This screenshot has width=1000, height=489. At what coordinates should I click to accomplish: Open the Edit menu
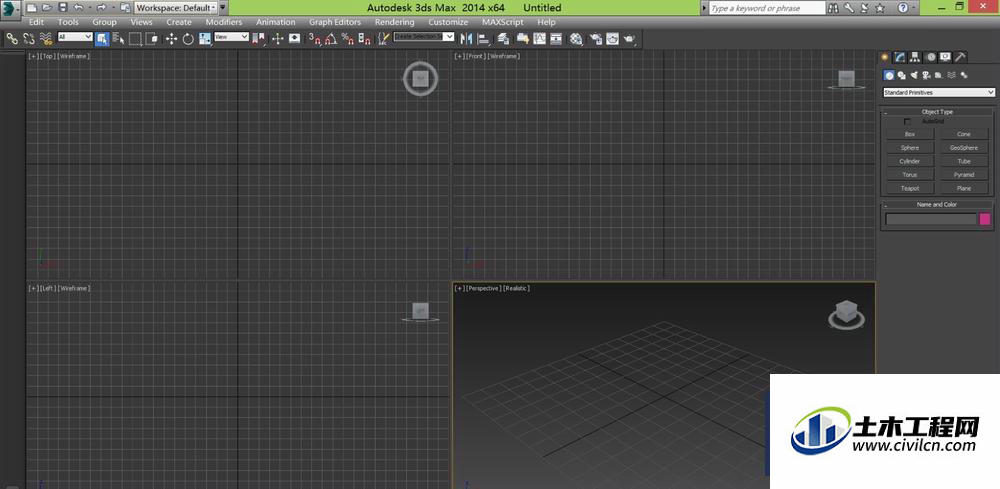(x=36, y=22)
